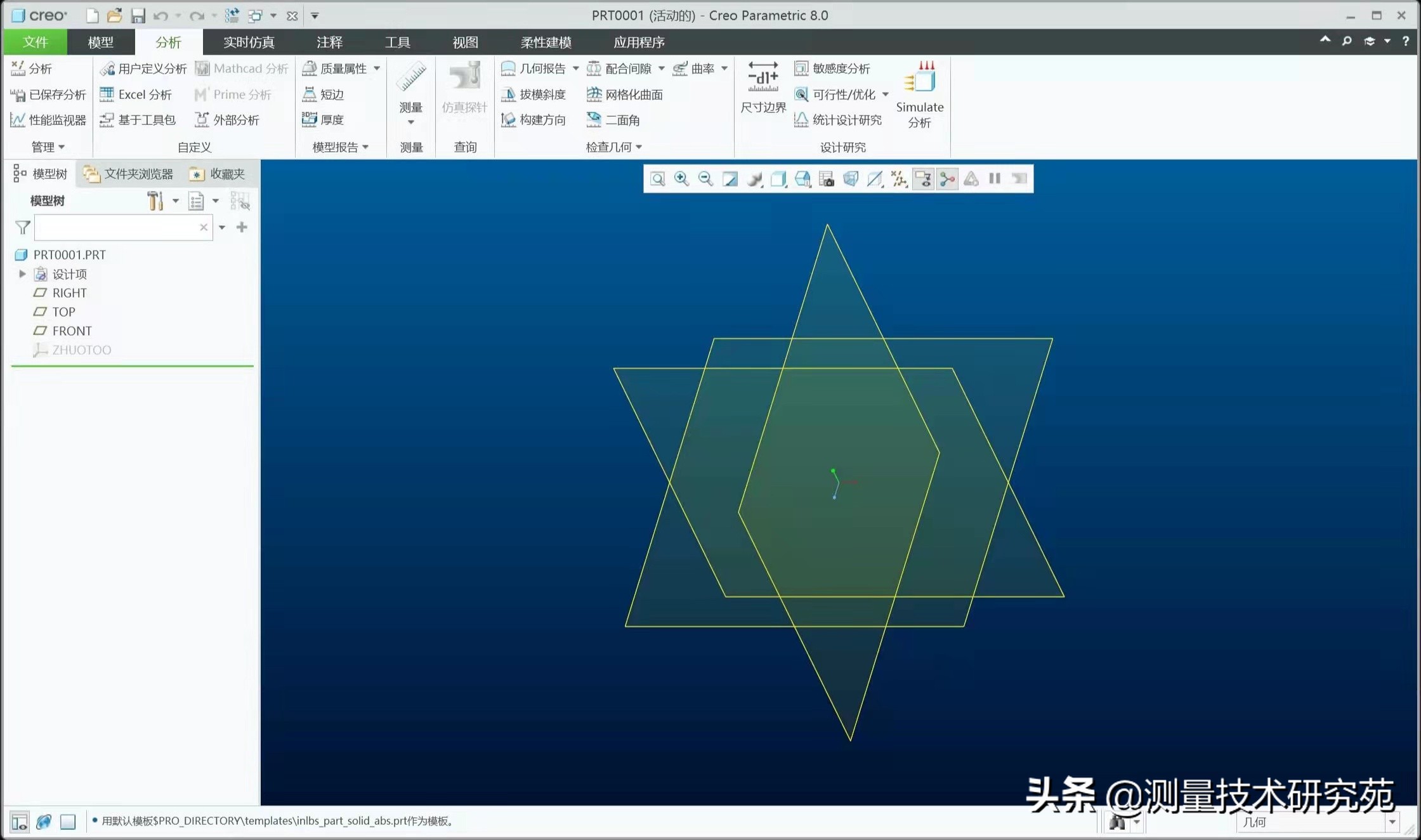1421x840 pixels.
Task: Click the Zoom In magnifier icon
Action: pyautogui.click(x=681, y=179)
